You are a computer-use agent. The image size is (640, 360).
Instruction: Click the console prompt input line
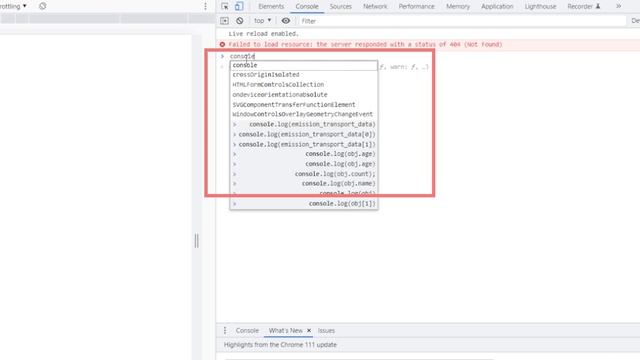(x=242, y=56)
